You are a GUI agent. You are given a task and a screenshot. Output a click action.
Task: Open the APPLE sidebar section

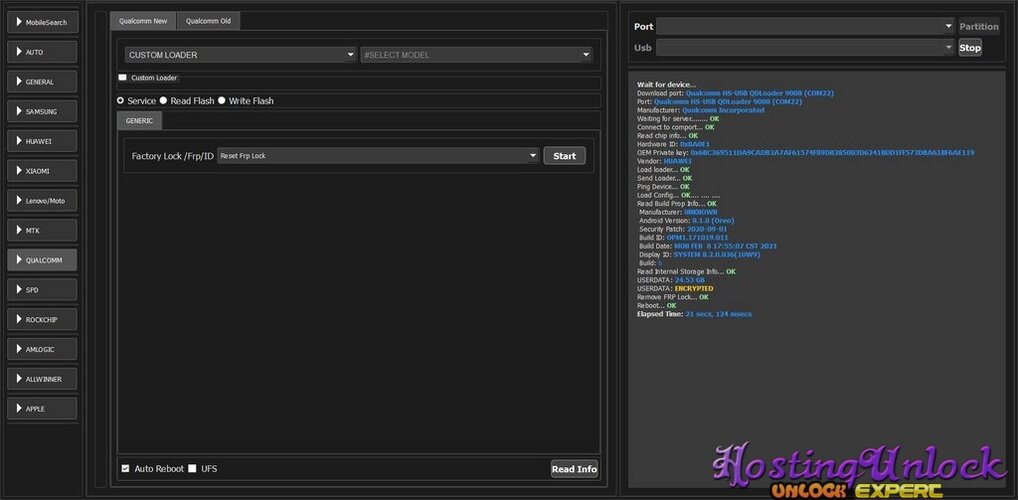click(42, 408)
